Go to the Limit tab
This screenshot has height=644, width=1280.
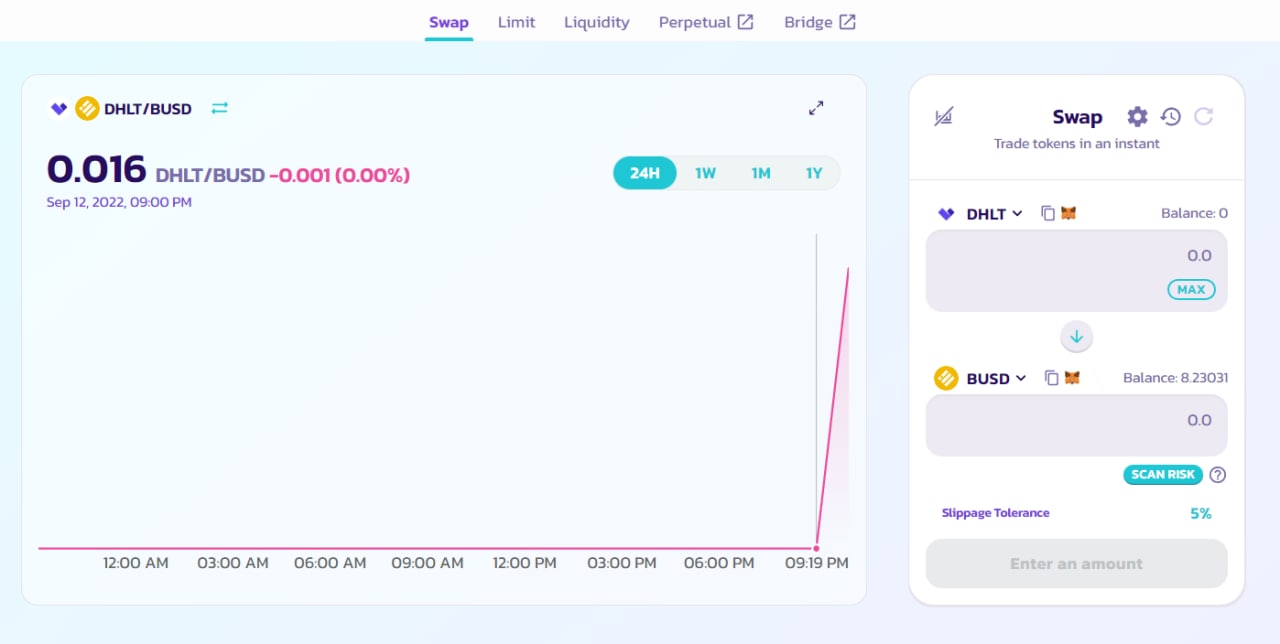[516, 22]
